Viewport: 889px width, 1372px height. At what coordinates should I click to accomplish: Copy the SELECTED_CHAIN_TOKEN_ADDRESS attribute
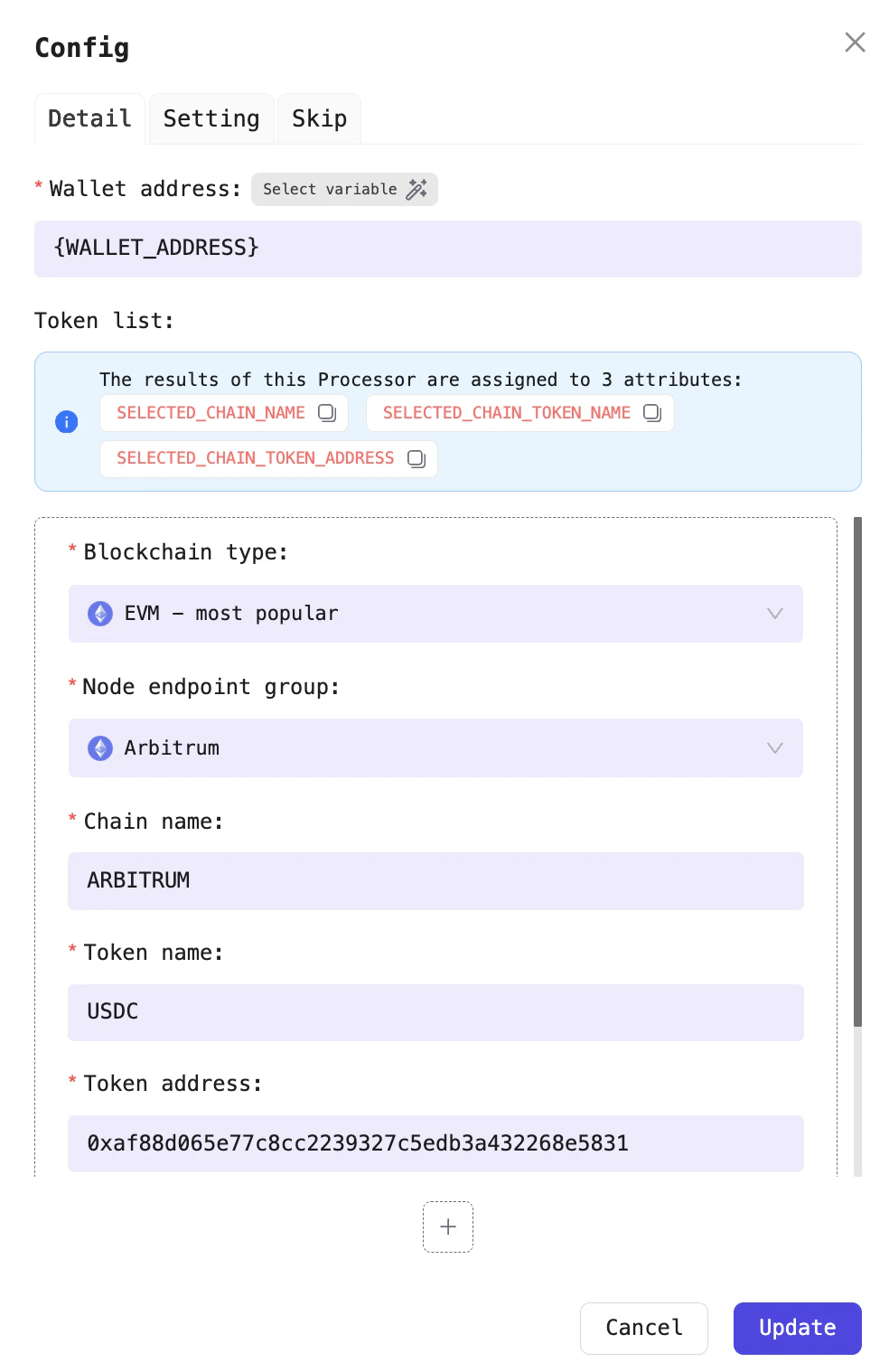416,458
